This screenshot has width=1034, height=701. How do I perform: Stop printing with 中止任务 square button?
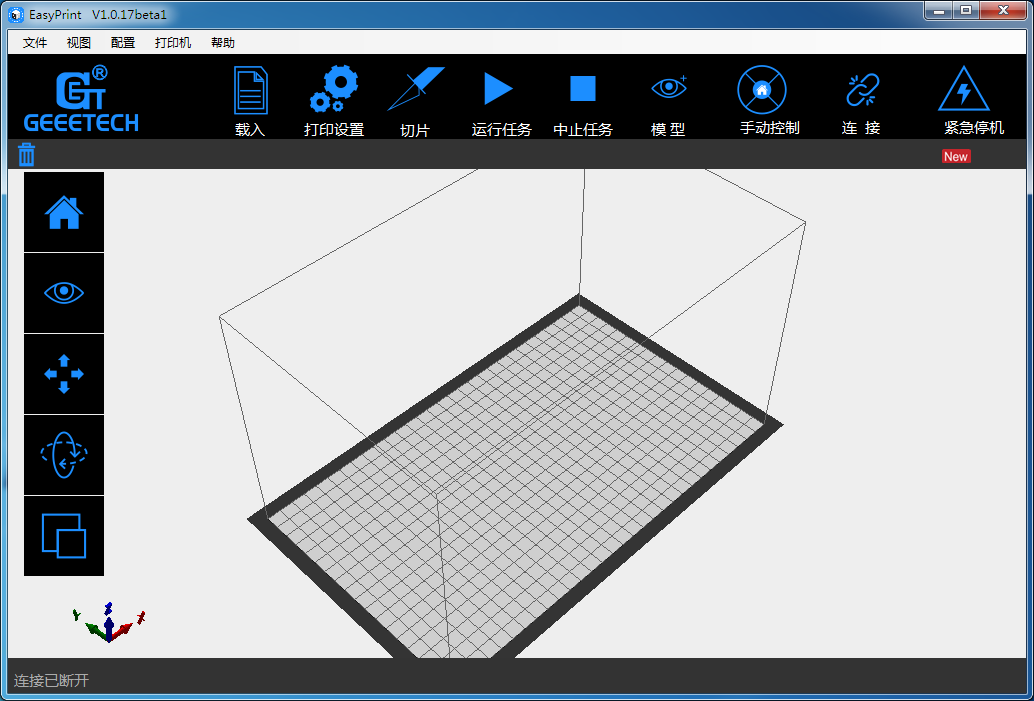tap(583, 88)
